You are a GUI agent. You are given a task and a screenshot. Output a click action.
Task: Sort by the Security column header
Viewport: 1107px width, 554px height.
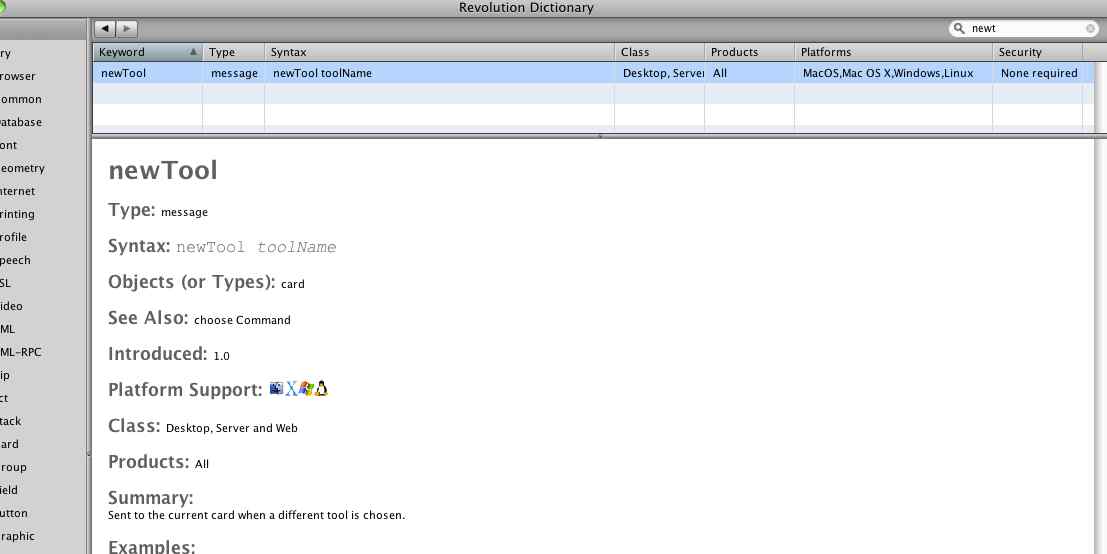pos(1038,52)
